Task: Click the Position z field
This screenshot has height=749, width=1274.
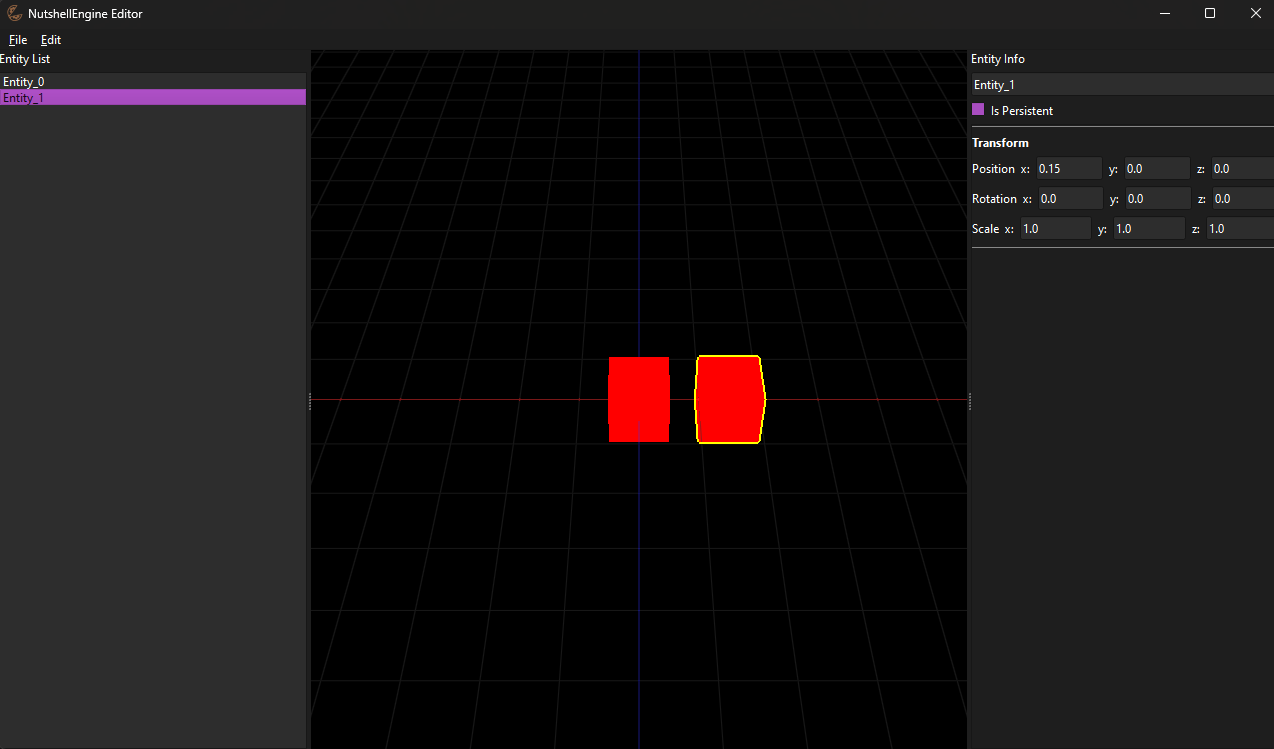Action: click(1242, 169)
